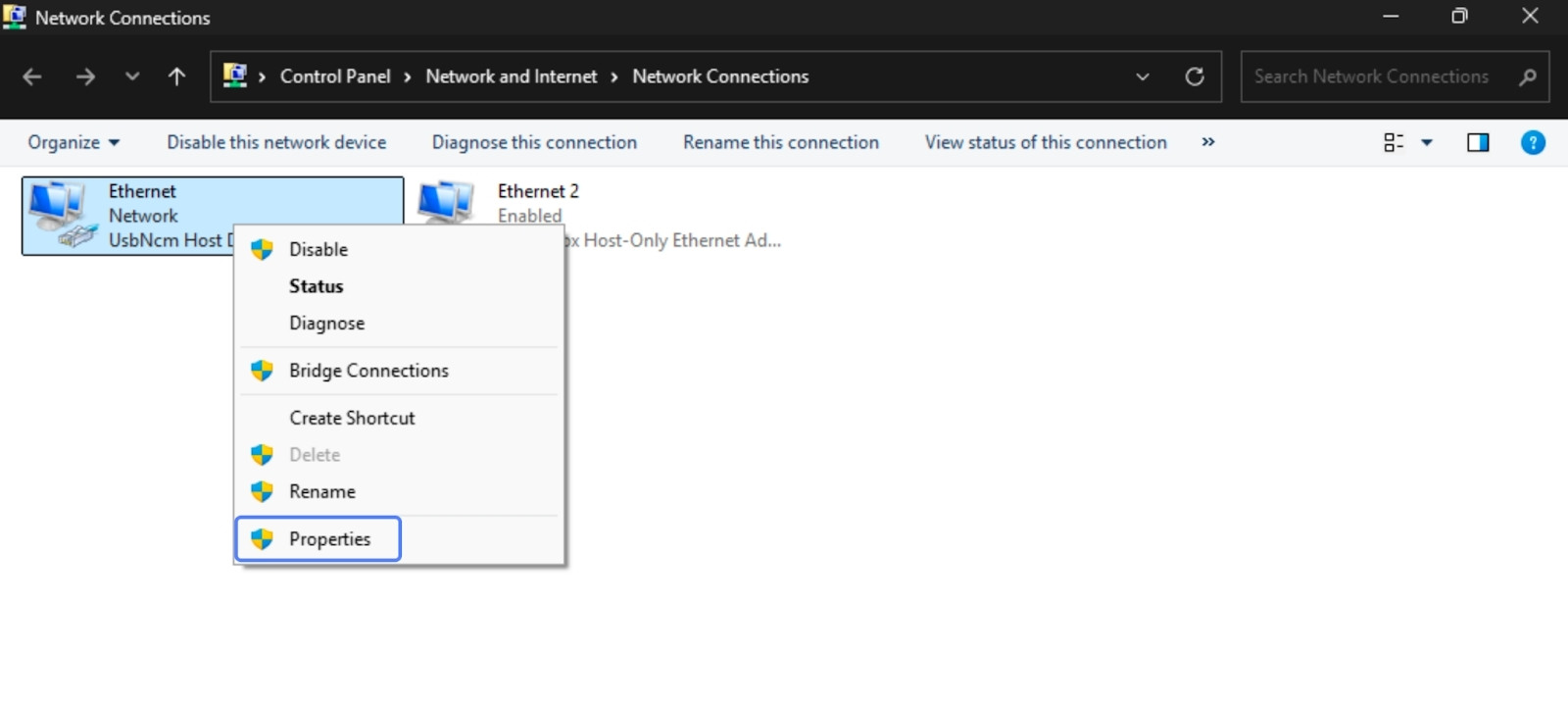Click UsbNcm Host device text
The height and width of the screenshot is (703, 1568).
(171, 240)
